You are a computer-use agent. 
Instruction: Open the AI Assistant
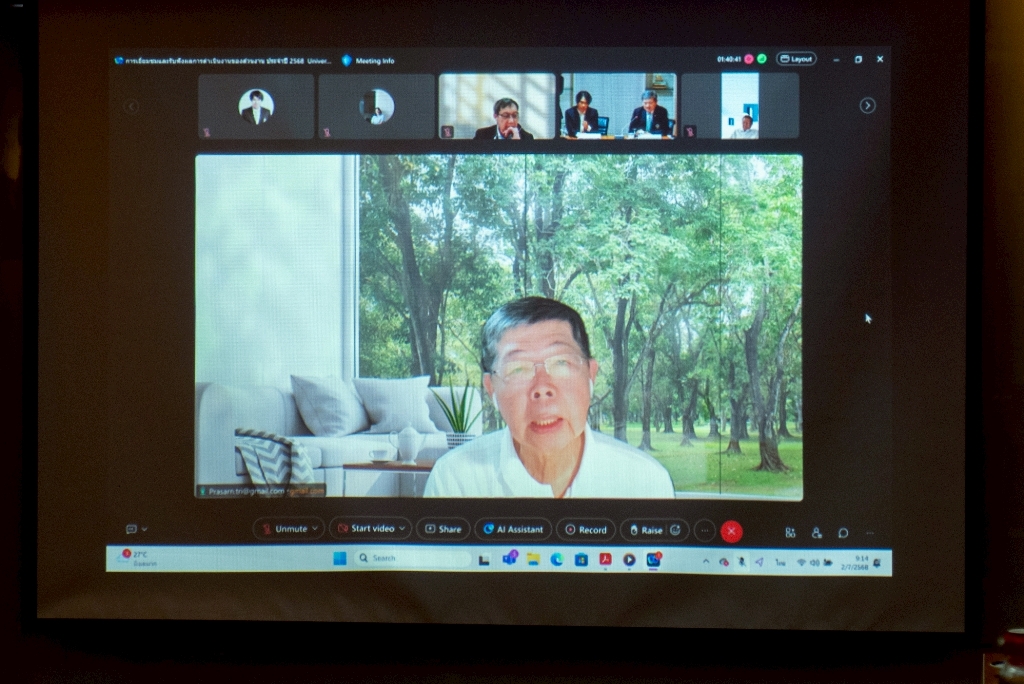(513, 529)
